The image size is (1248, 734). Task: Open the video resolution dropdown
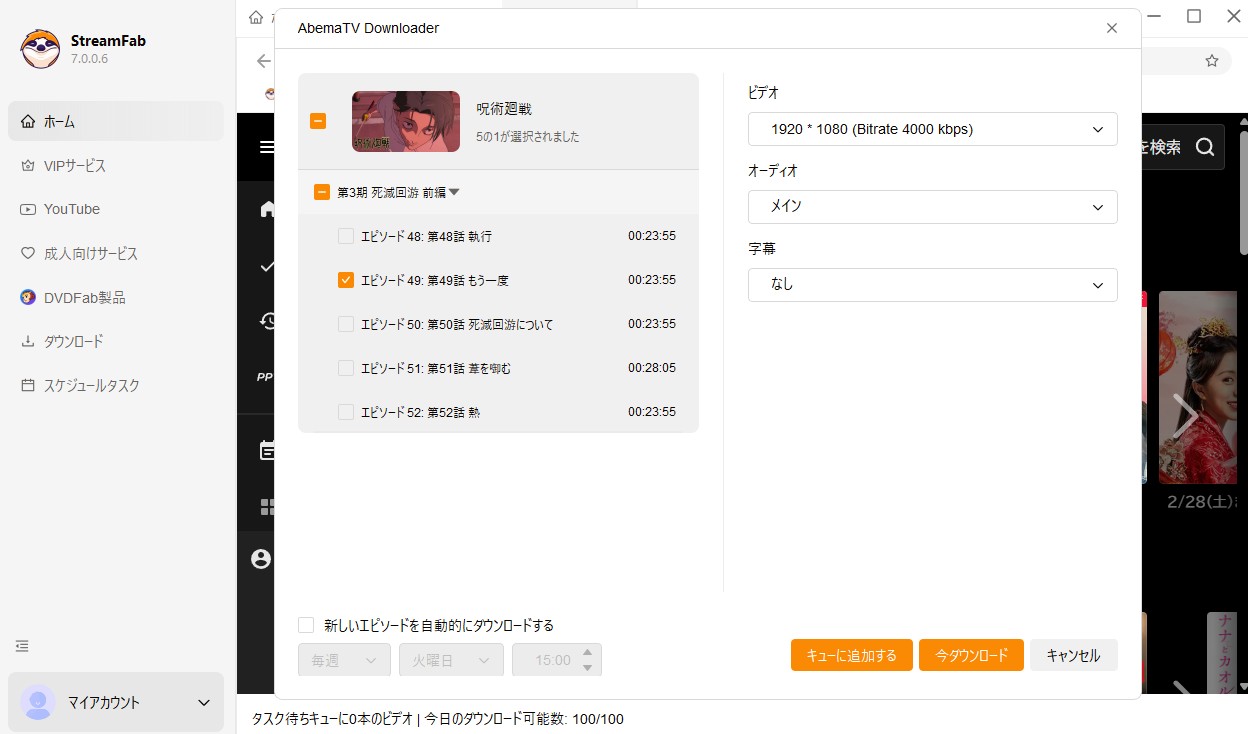coord(932,129)
